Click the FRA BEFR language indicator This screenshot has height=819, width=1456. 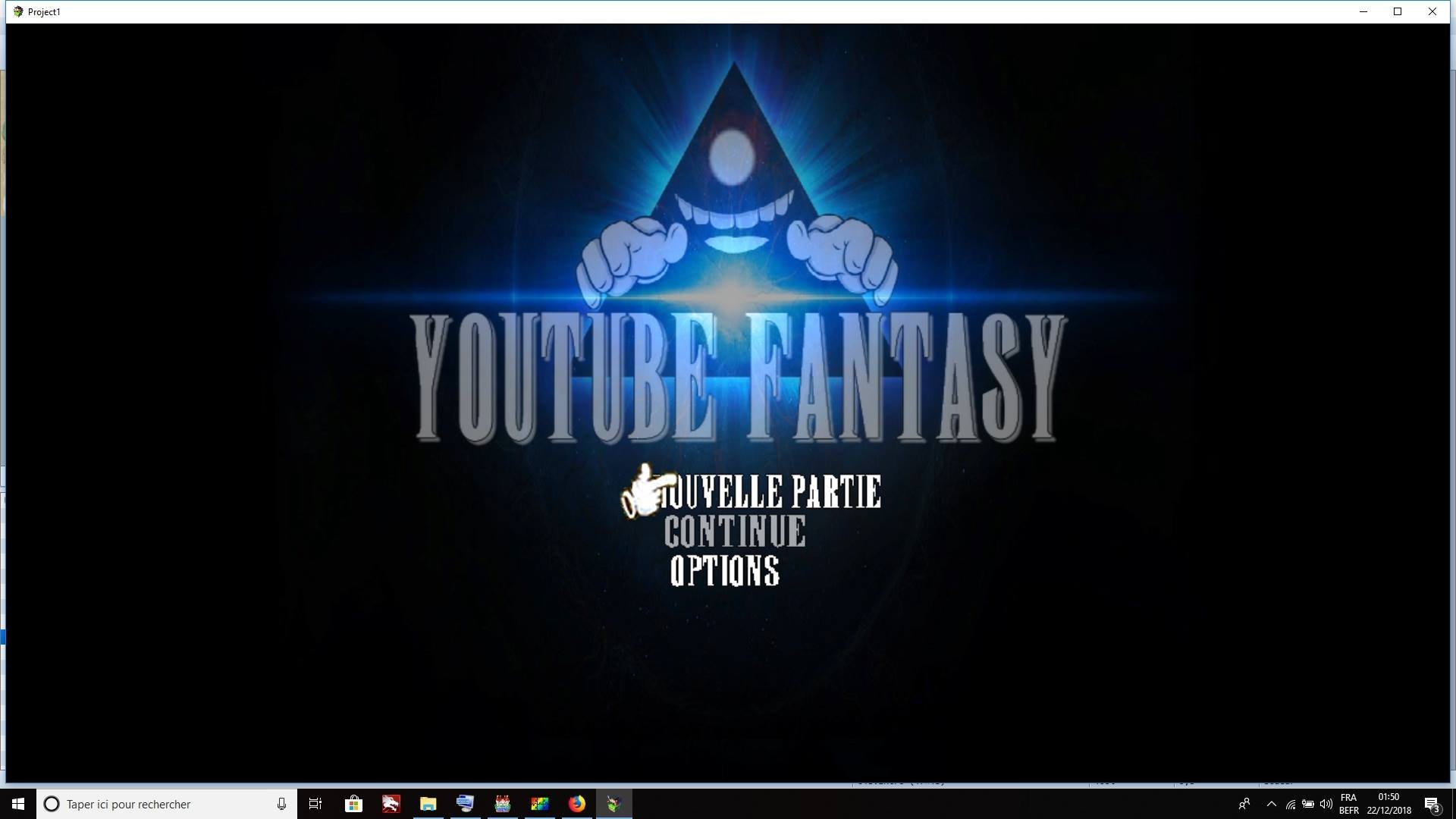pyautogui.click(x=1349, y=804)
